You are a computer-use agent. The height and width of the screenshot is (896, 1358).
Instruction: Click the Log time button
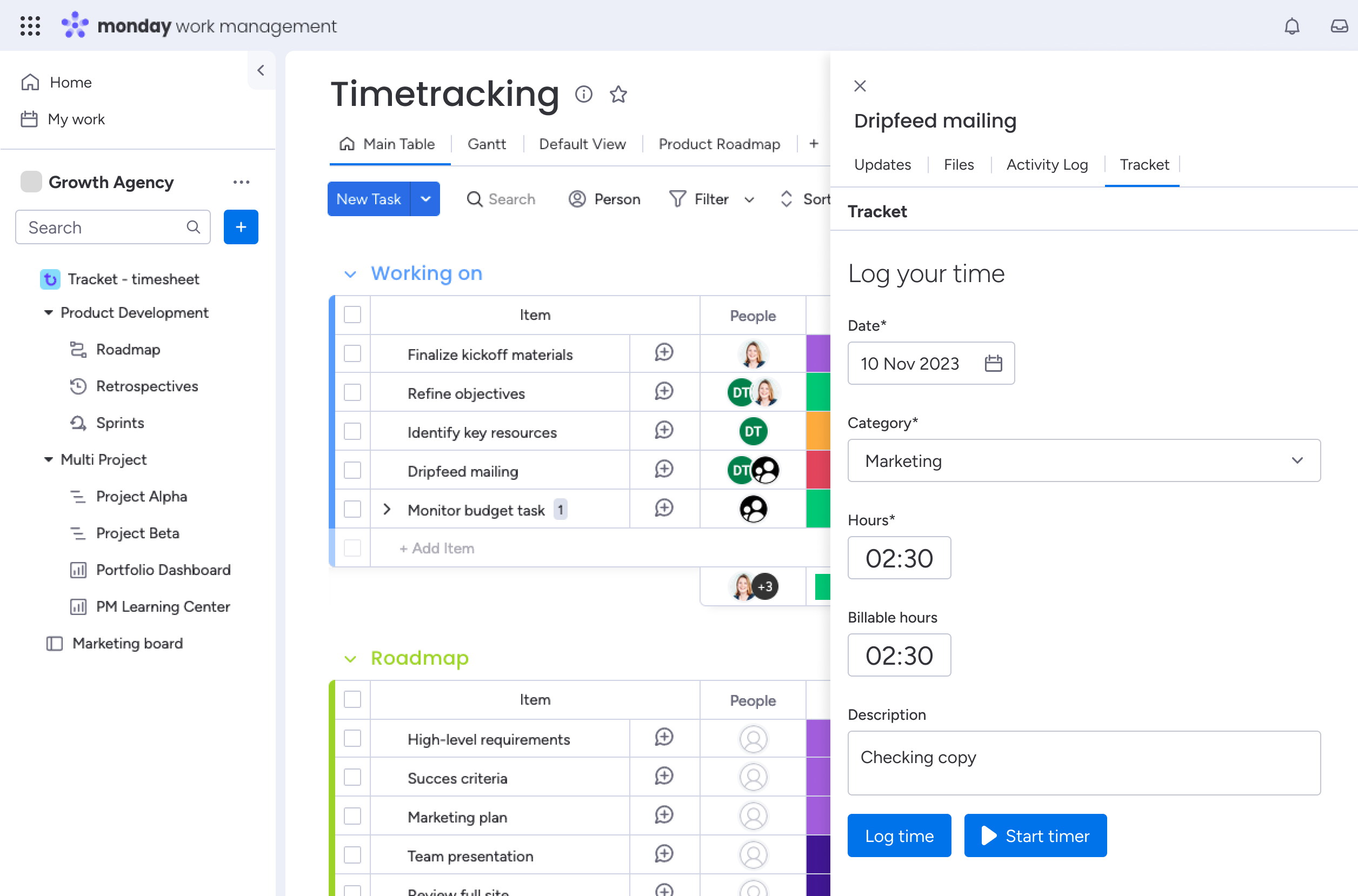pyautogui.click(x=898, y=835)
